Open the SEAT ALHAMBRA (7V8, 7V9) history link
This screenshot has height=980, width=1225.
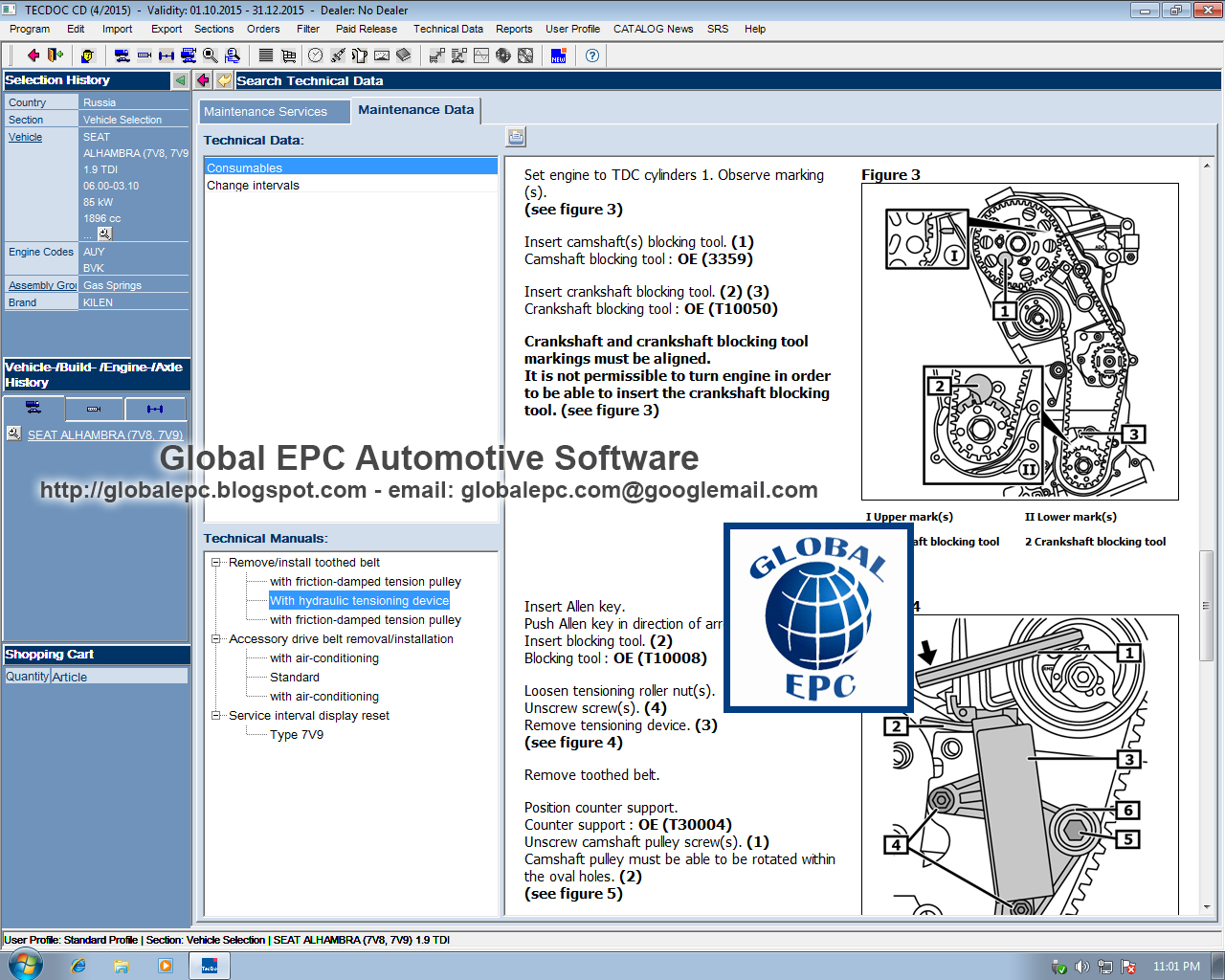(x=105, y=434)
